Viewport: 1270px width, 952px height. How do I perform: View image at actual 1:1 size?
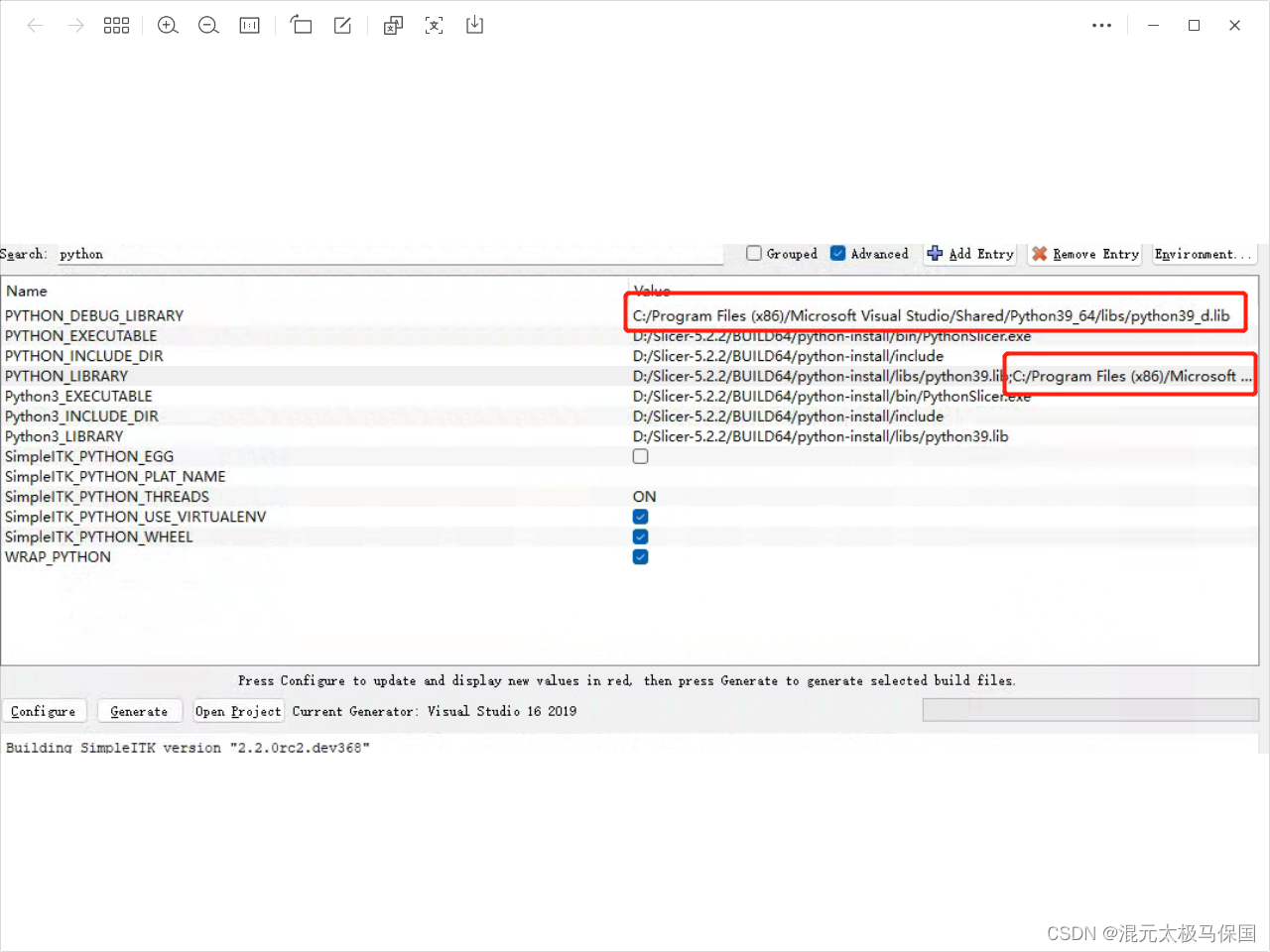(249, 25)
